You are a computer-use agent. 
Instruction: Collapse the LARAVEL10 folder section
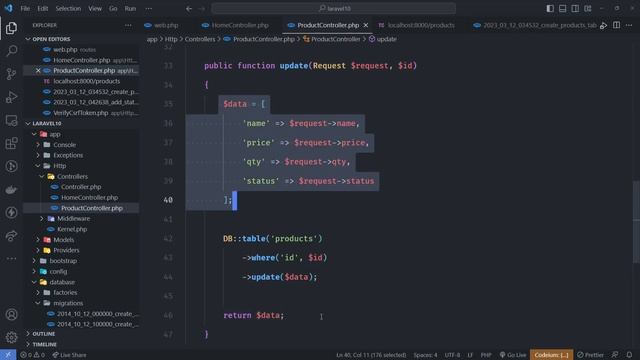[x=81, y=123]
